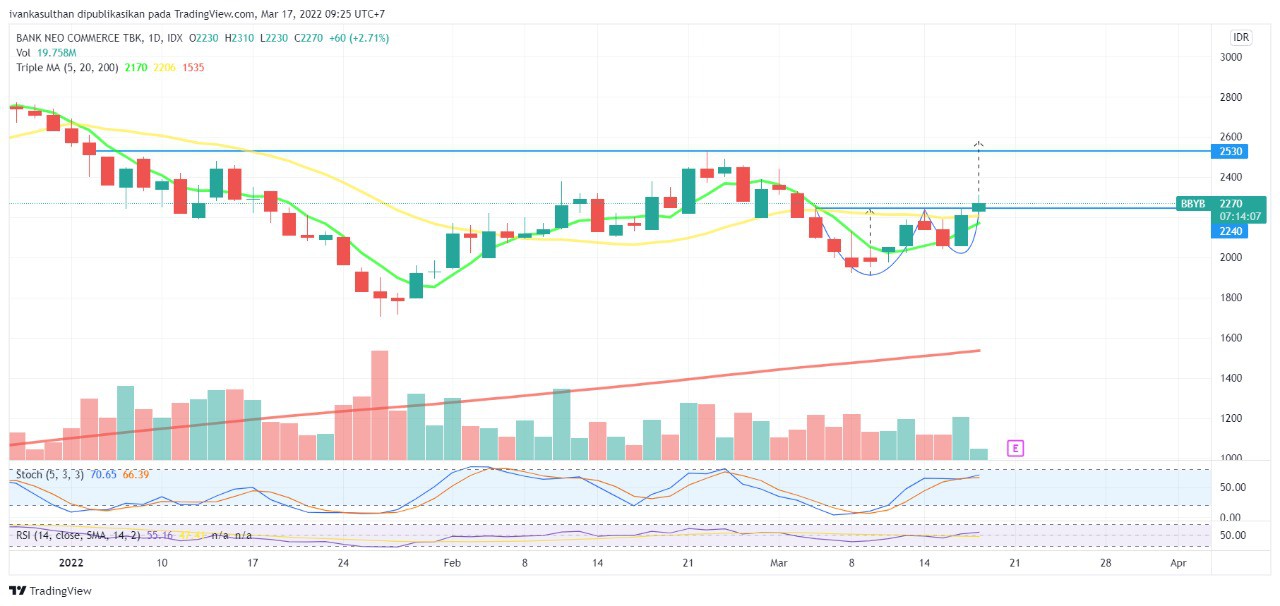This screenshot has width=1280, height=606.
Task: Click the earnings 'E' marker icon
Action: (x=1016, y=448)
